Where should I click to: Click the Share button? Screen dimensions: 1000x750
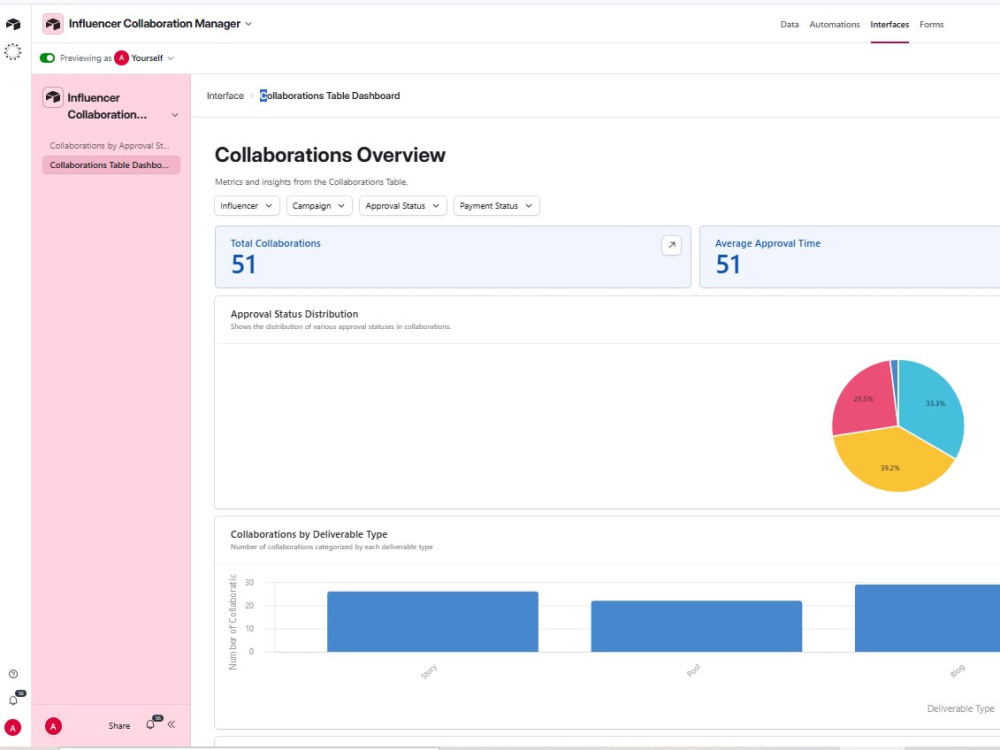[x=119, y=725]
